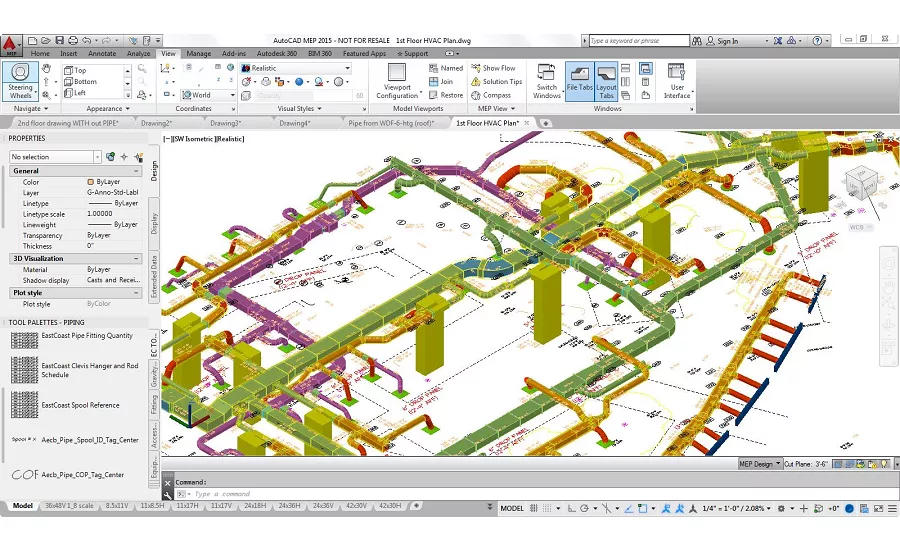Open the MEP Design workspace dropdown
This screenshot has height=550, width=900.
[759, 464]
